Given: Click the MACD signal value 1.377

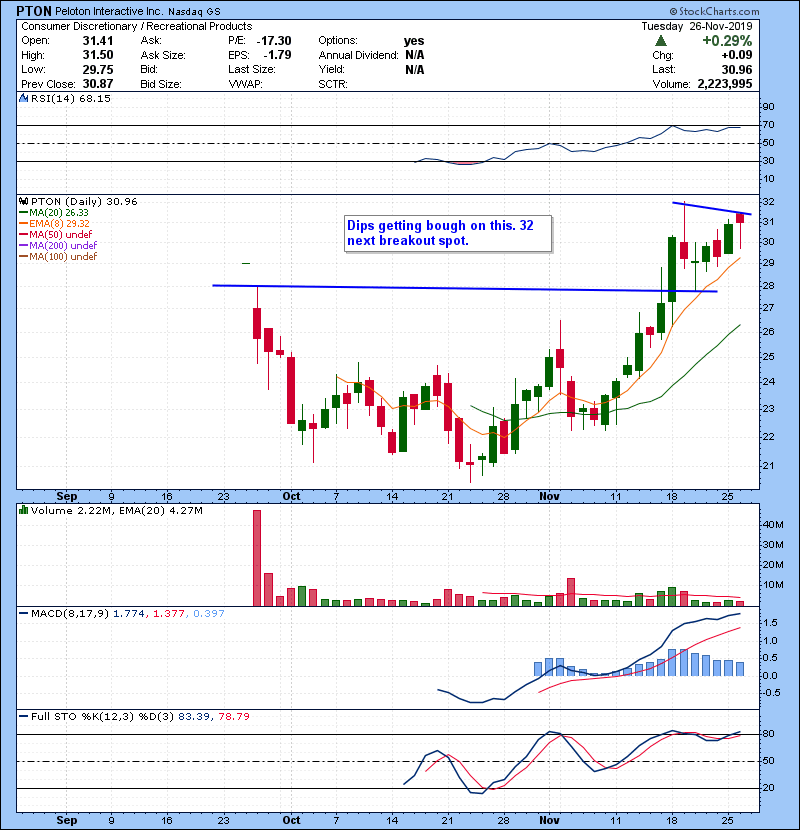Looking at the screenshot, I should tap(169, 614).
